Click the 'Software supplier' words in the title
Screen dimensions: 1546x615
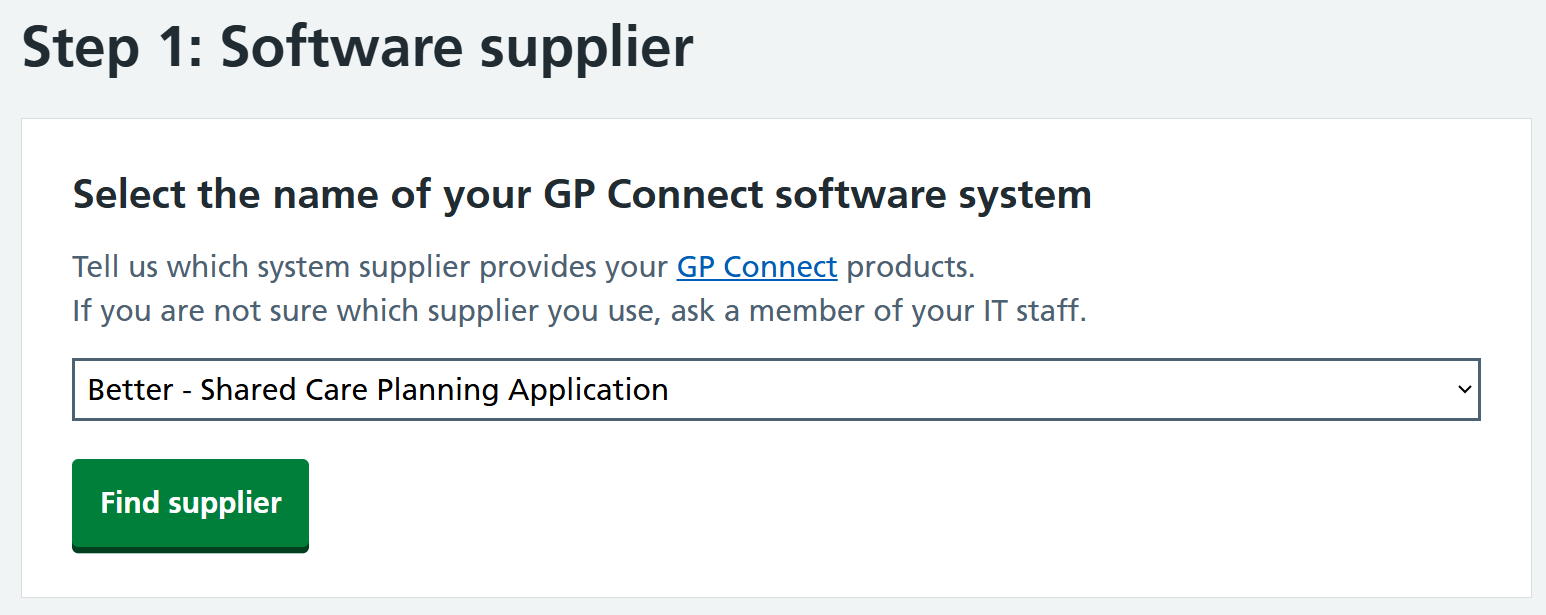tap(456, 48)
